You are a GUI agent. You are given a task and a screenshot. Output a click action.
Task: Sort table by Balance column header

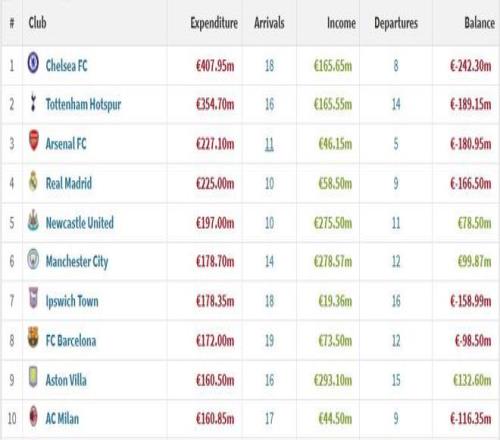tap(479, 23)
